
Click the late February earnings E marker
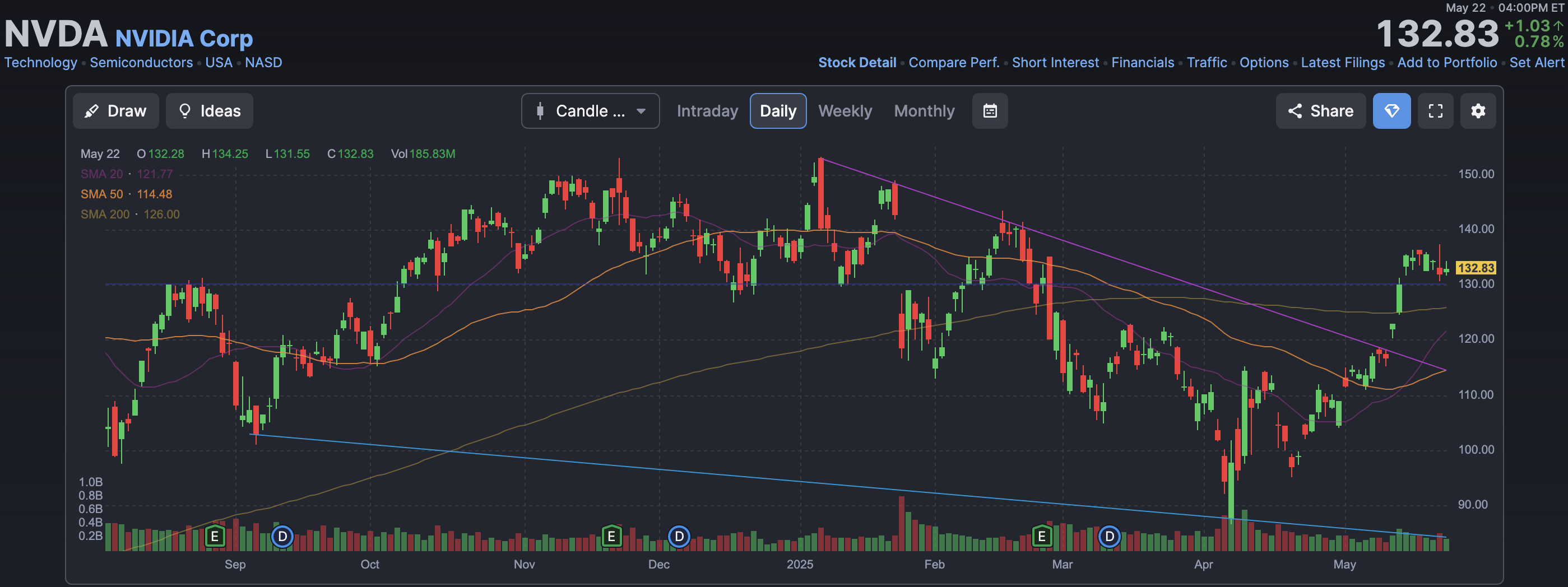(x=1041, y=537)
